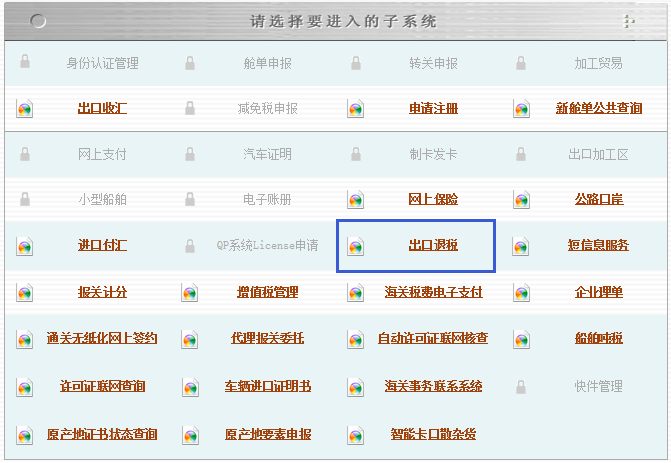Click the icon beside 通关无纸化网上签约
The height and width of the screenshot is (463, 671).
[x=25, y=339]
